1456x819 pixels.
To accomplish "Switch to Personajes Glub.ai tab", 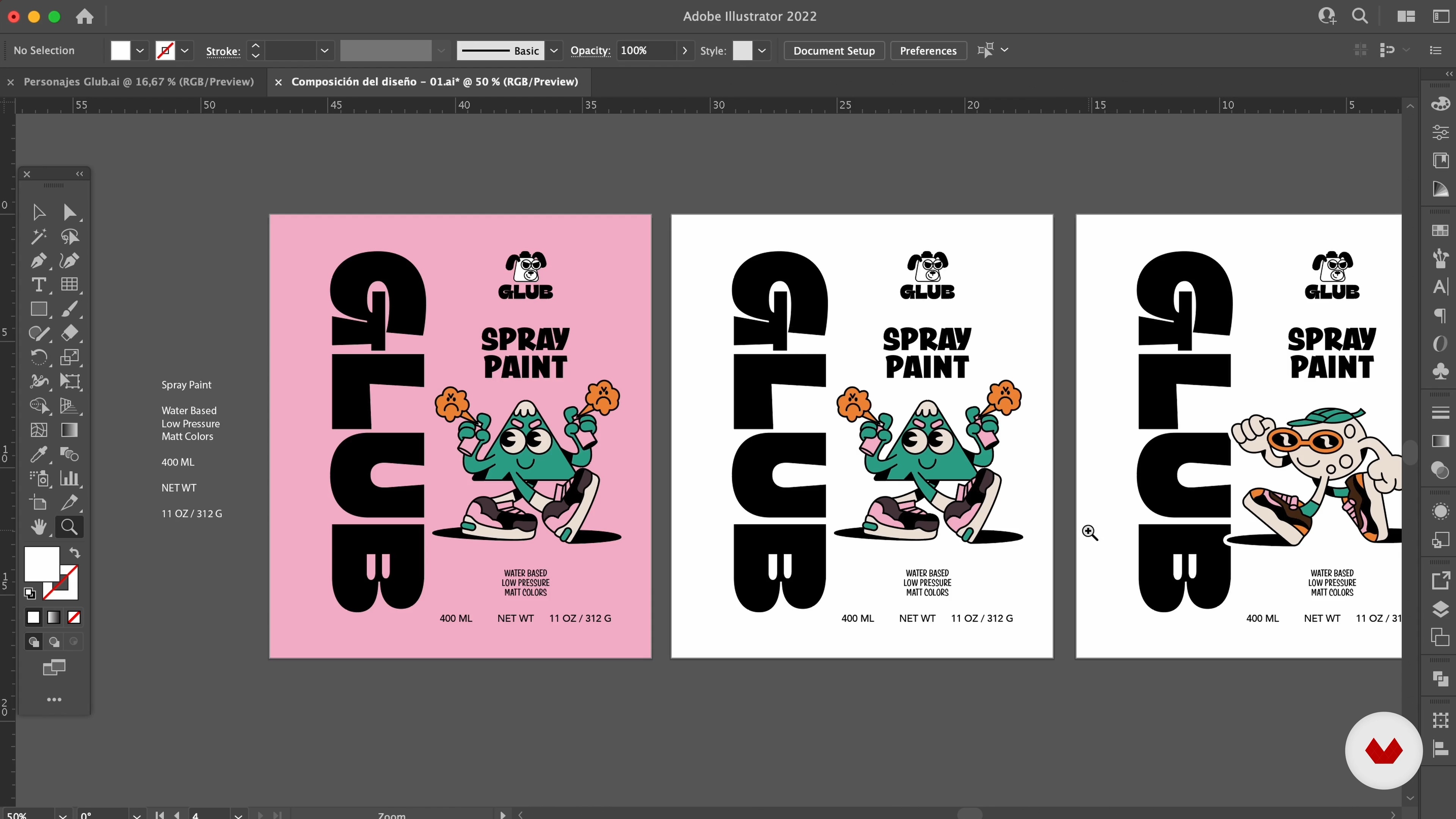I will point(138,82).
